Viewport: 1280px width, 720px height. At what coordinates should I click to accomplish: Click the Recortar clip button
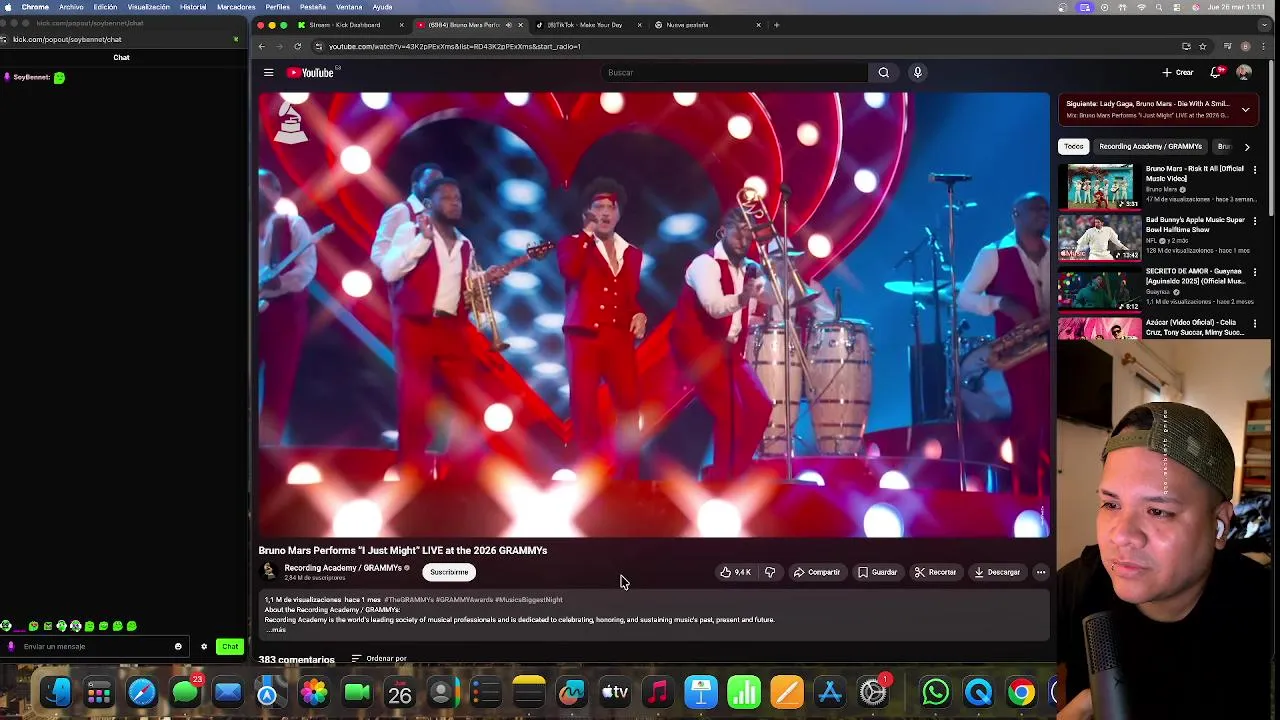click(936, 572)
